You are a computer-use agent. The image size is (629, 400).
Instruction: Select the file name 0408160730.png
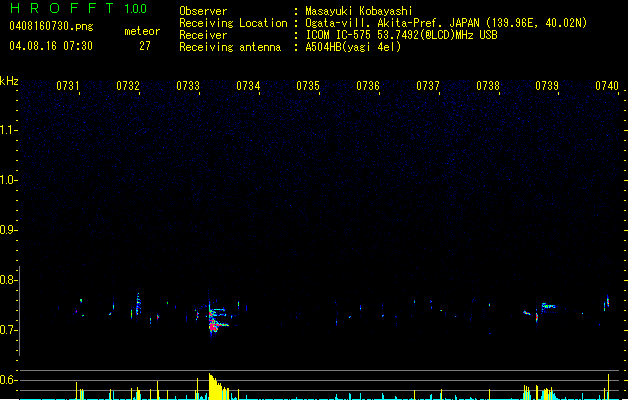click(x=51, y=26)
